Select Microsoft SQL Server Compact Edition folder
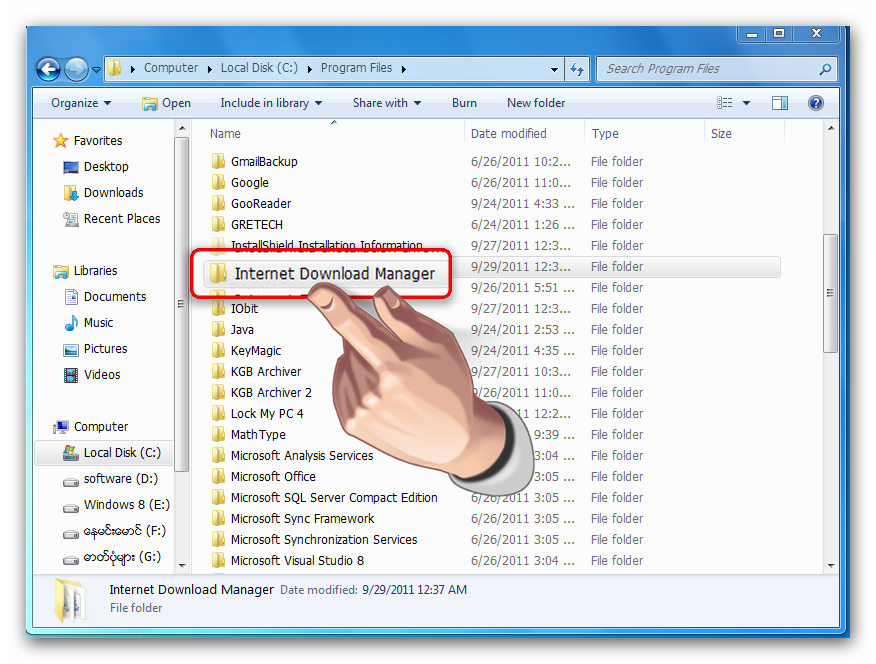The height and width of the screenshot is (664, 876). 325,498
